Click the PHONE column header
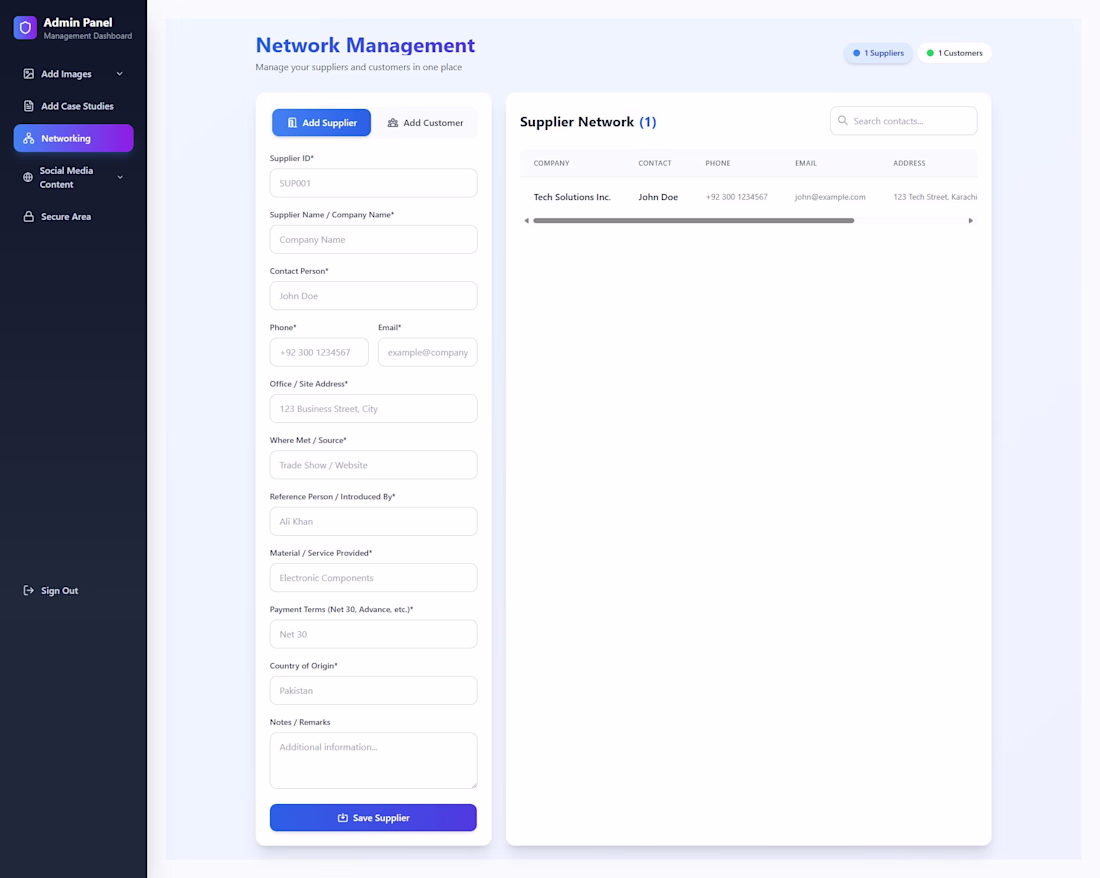The width and height of the screenshot is (1100, 878). point(718,163)
